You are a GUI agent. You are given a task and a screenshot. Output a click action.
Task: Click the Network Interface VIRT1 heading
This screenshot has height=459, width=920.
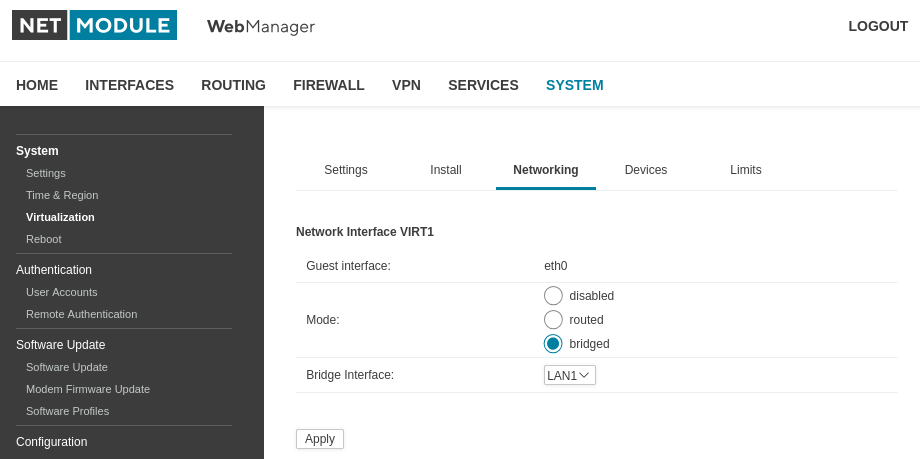click(x=365, y=232)
